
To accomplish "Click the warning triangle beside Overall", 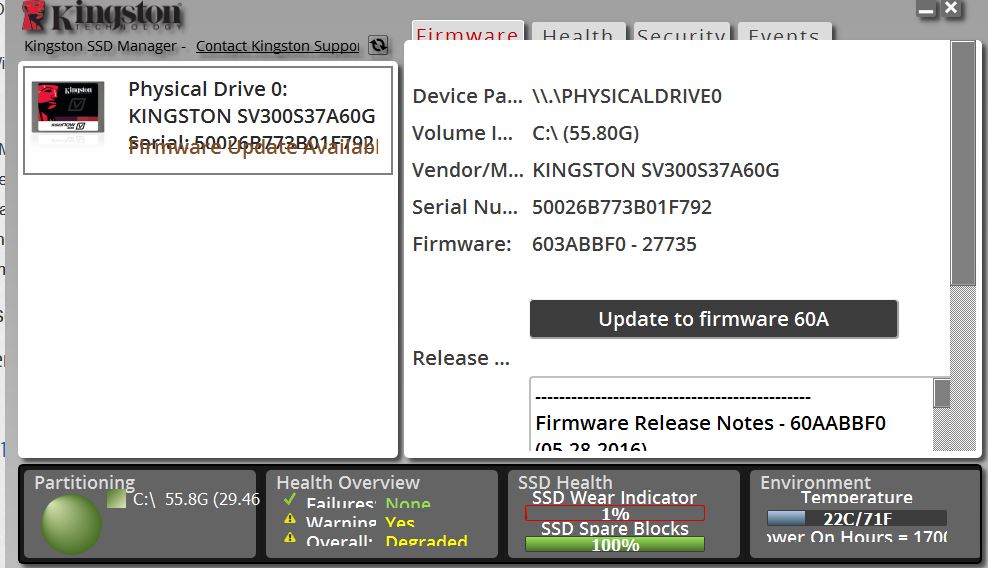I will tap(290, 538).
